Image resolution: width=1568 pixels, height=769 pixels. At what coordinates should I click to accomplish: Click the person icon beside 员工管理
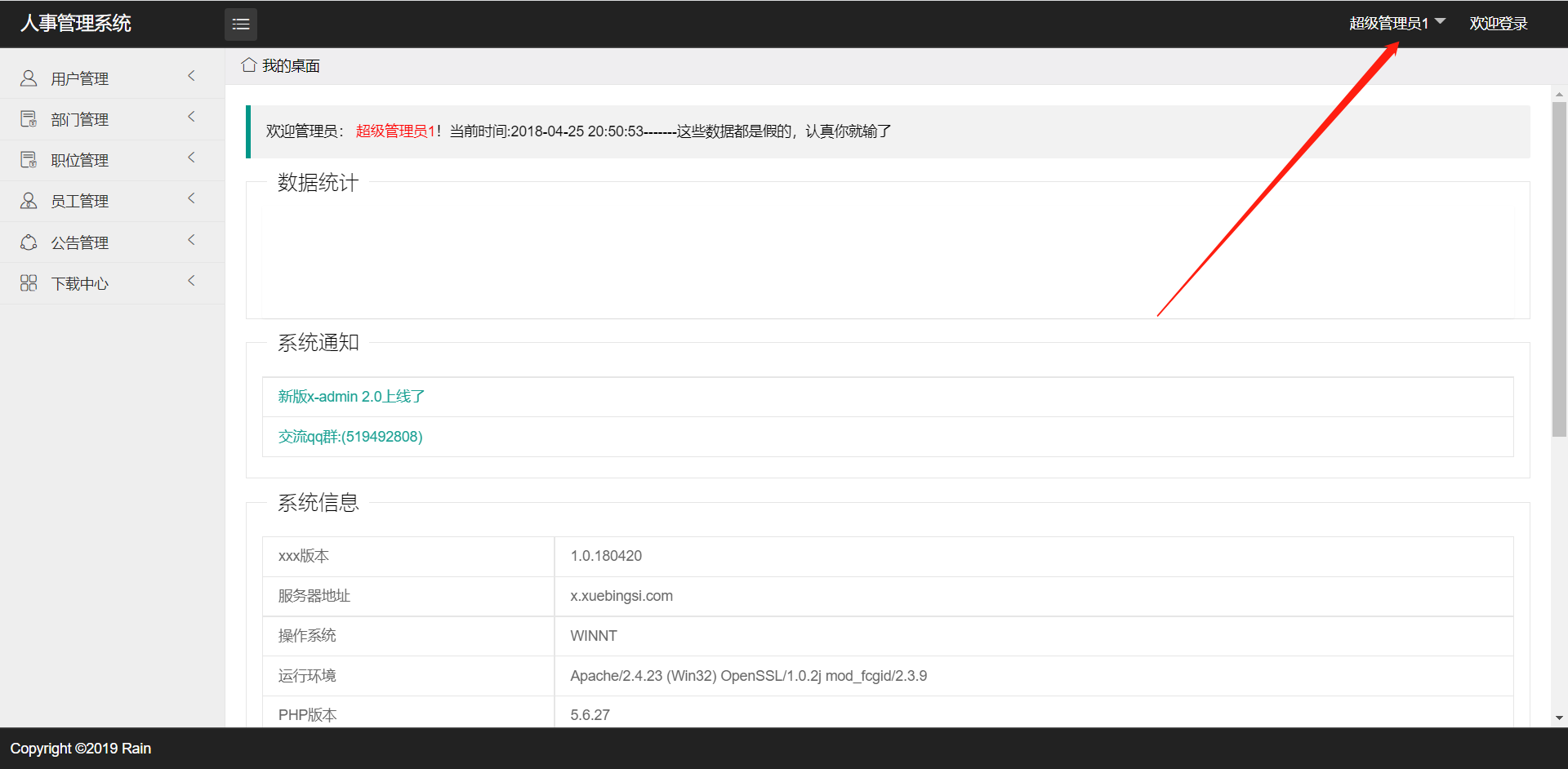pos(29,201)
